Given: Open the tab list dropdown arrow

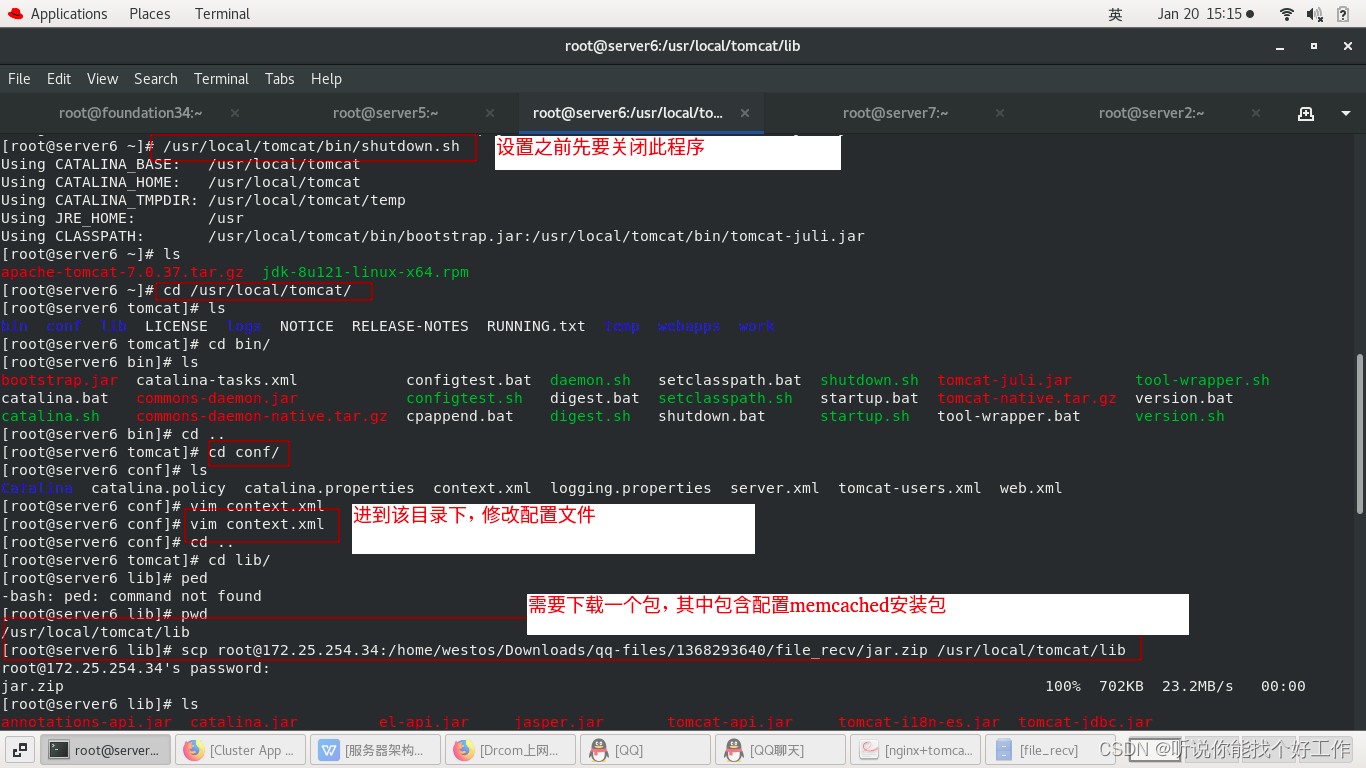Looking at the screenshot, I should tap(1345, 113).
